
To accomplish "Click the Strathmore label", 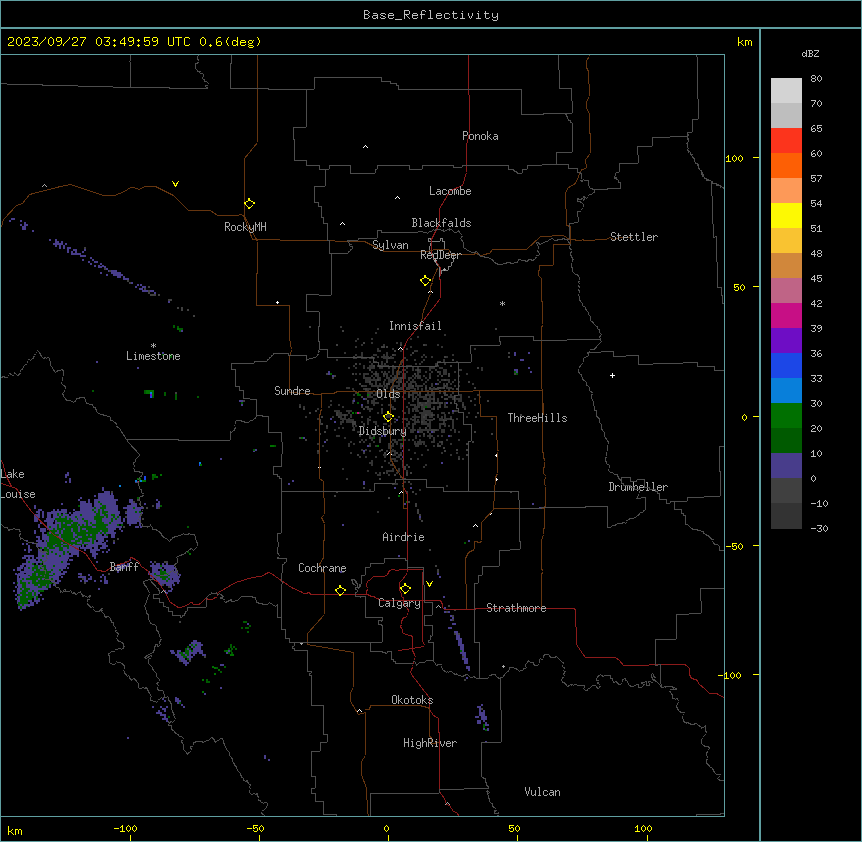I will [516, 608].
